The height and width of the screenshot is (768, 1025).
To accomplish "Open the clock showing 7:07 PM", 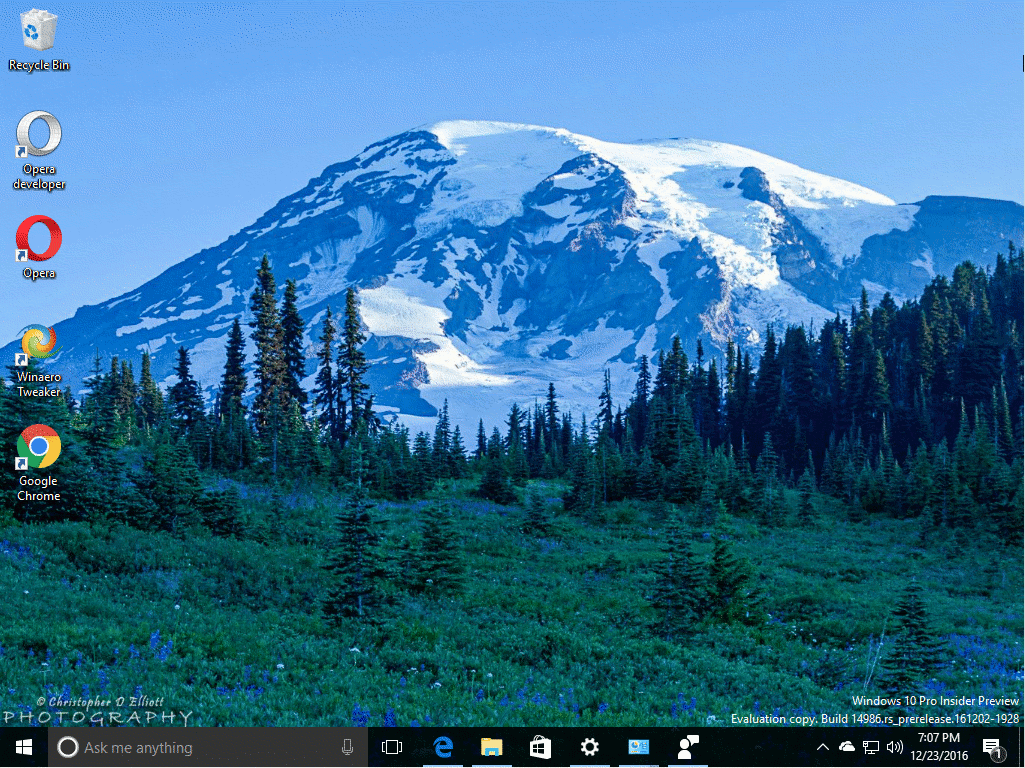I will (x=939, y=747).
